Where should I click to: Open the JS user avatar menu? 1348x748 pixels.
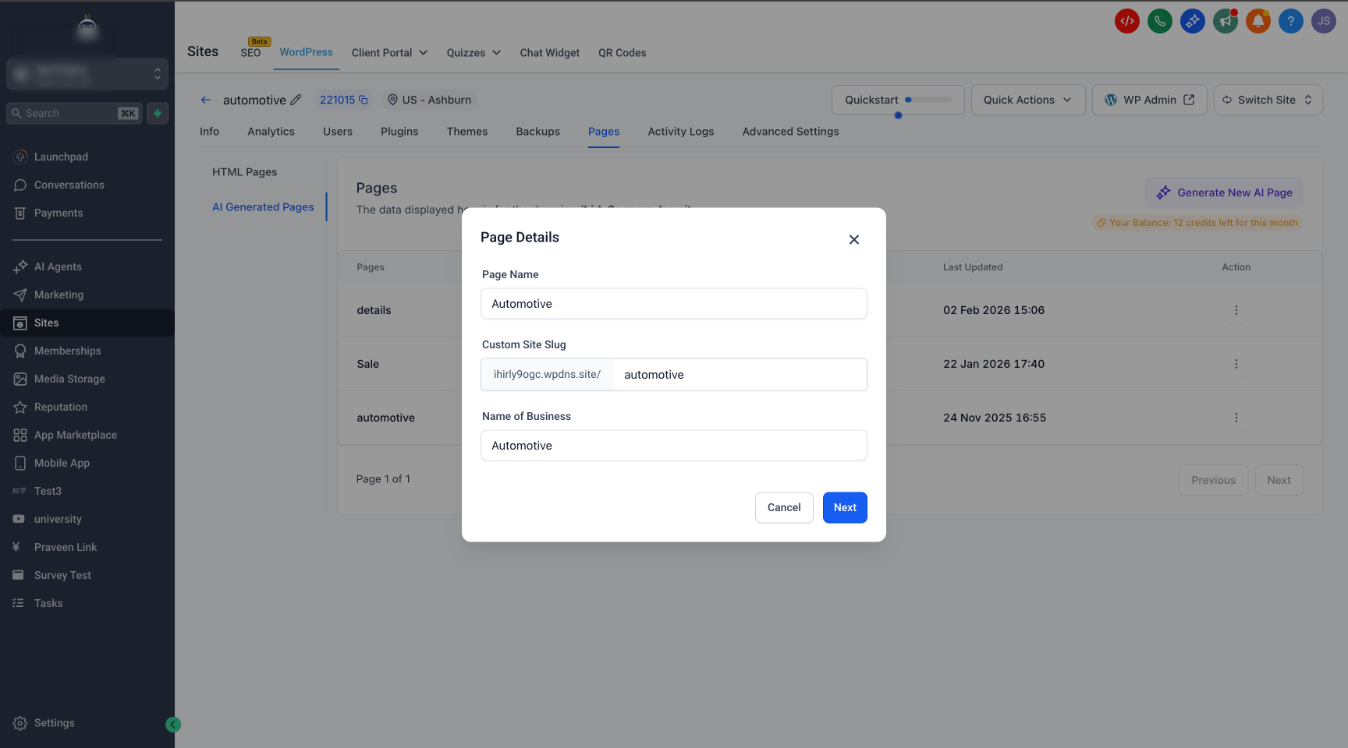(1324, 20)
